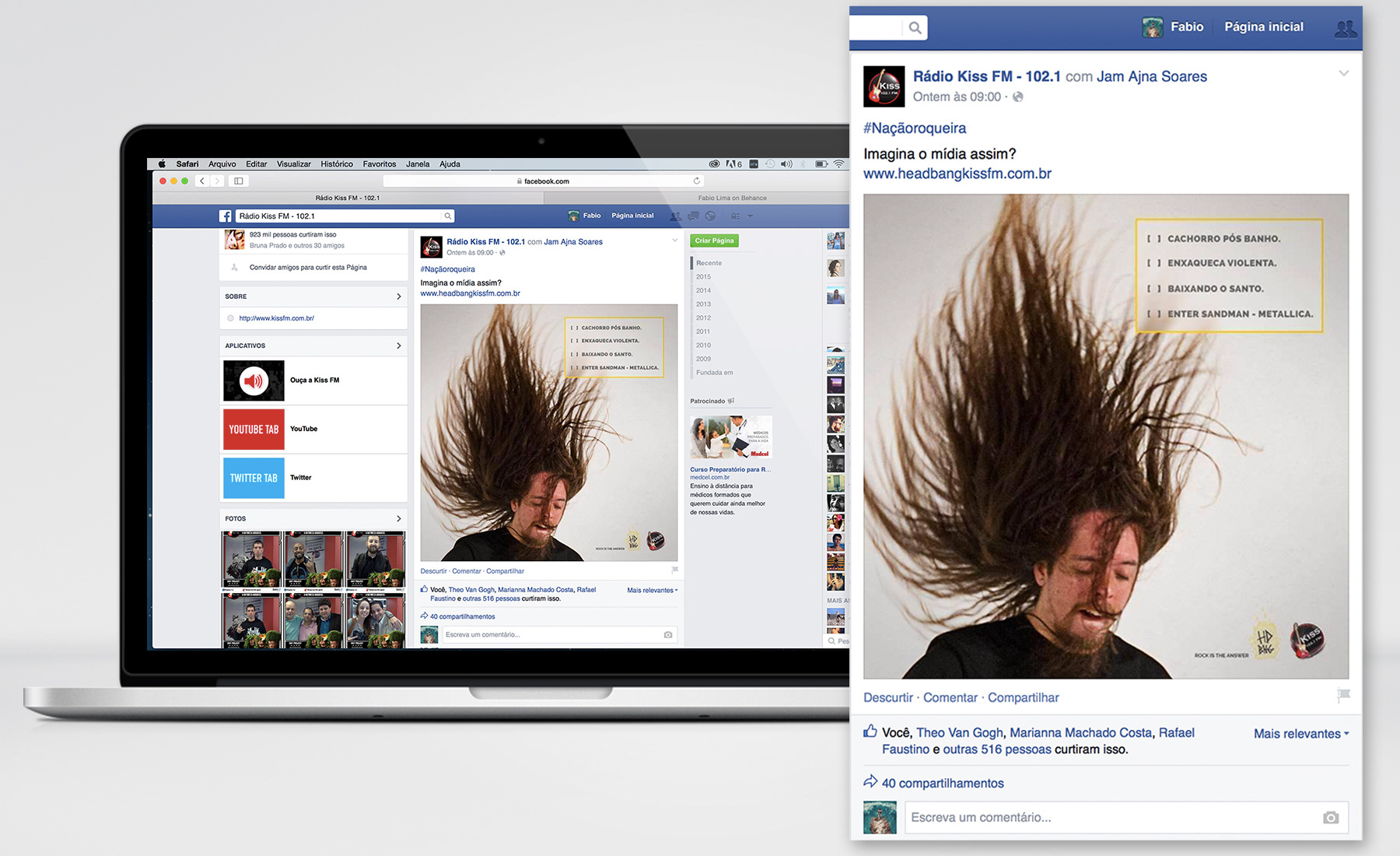The height and width of the screenshot is (856, 1400).
Task: Click Página inicial in the laptop Facebook header
Action: pyautogui.click(x=632, y=216)
